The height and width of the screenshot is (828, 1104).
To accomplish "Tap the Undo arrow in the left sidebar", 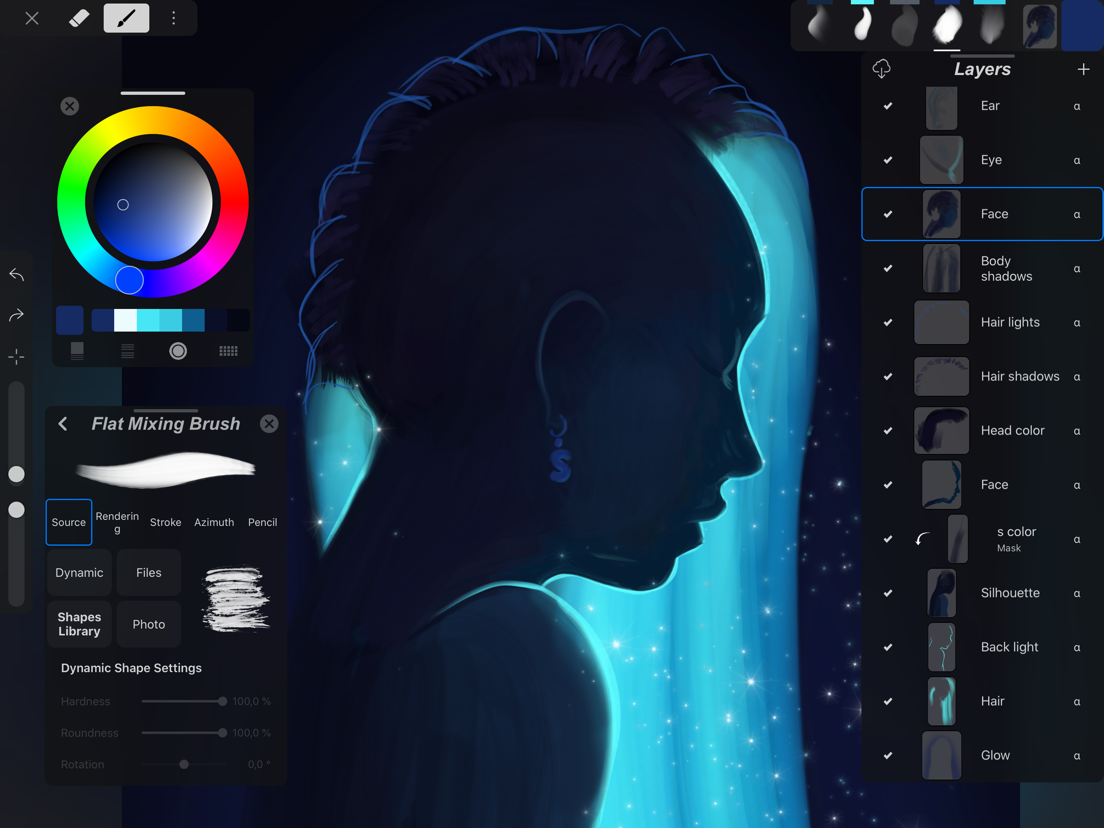I will [x=16, y=274].
